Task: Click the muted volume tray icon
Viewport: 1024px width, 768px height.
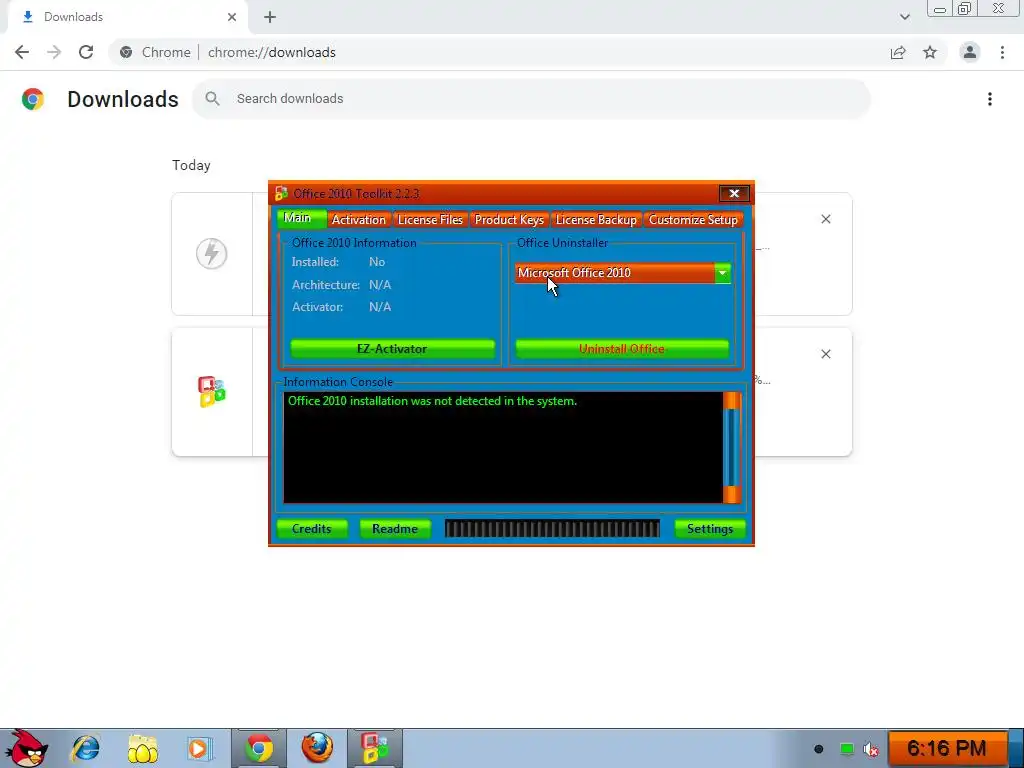Action: pyautogui.click(x=871, y=749)
